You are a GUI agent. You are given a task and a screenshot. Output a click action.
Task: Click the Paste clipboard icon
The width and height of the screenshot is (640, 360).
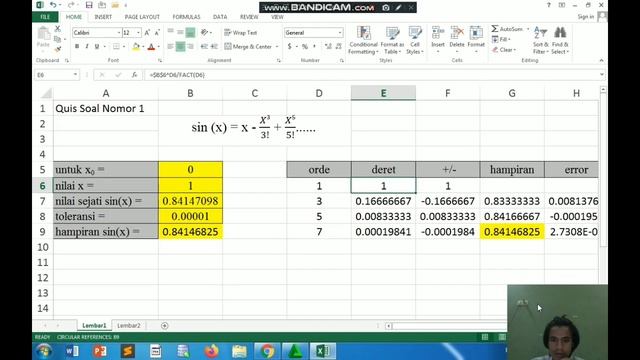pos(43,34)
